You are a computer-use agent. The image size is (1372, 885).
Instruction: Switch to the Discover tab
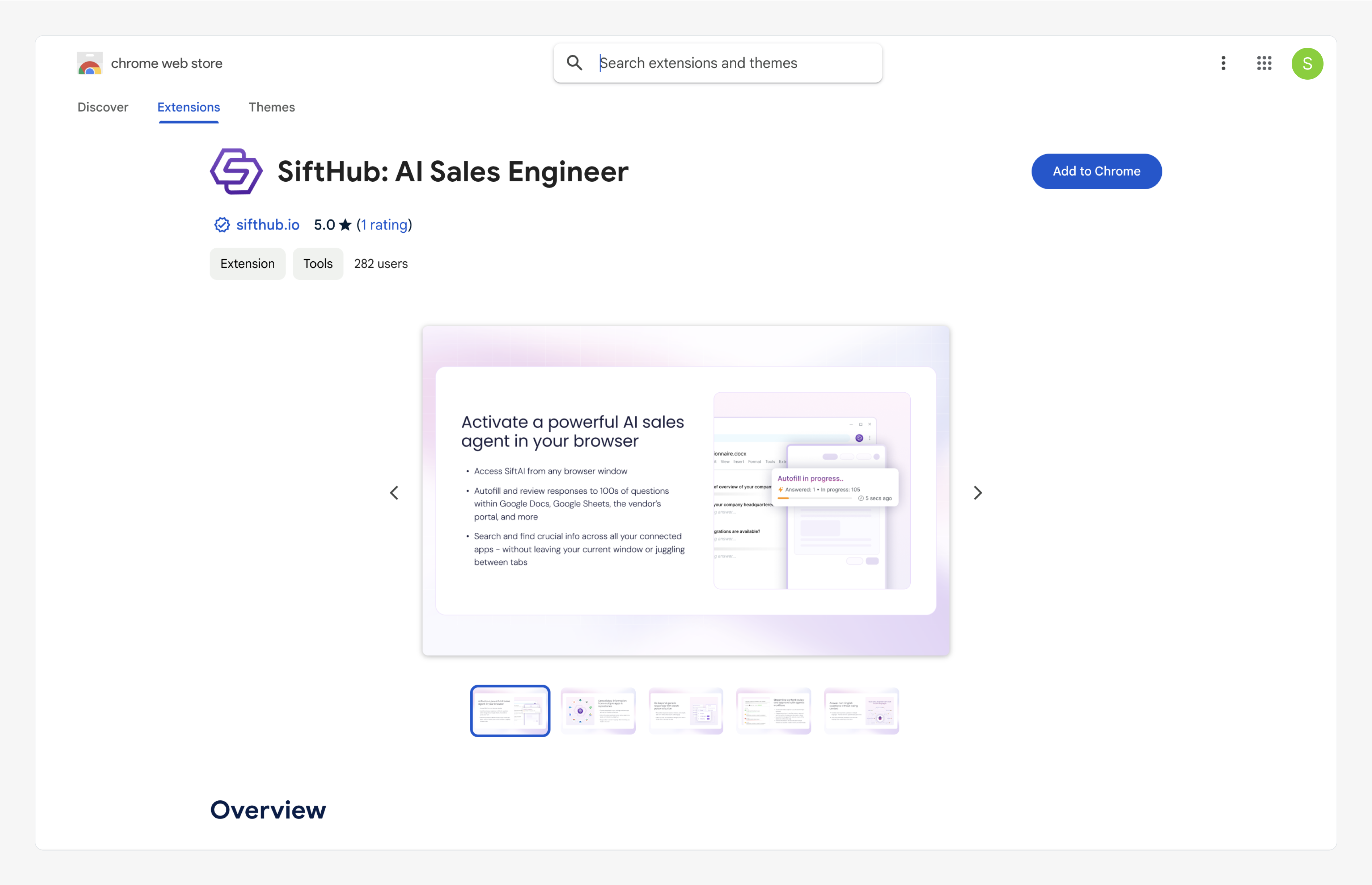point(103,107)
